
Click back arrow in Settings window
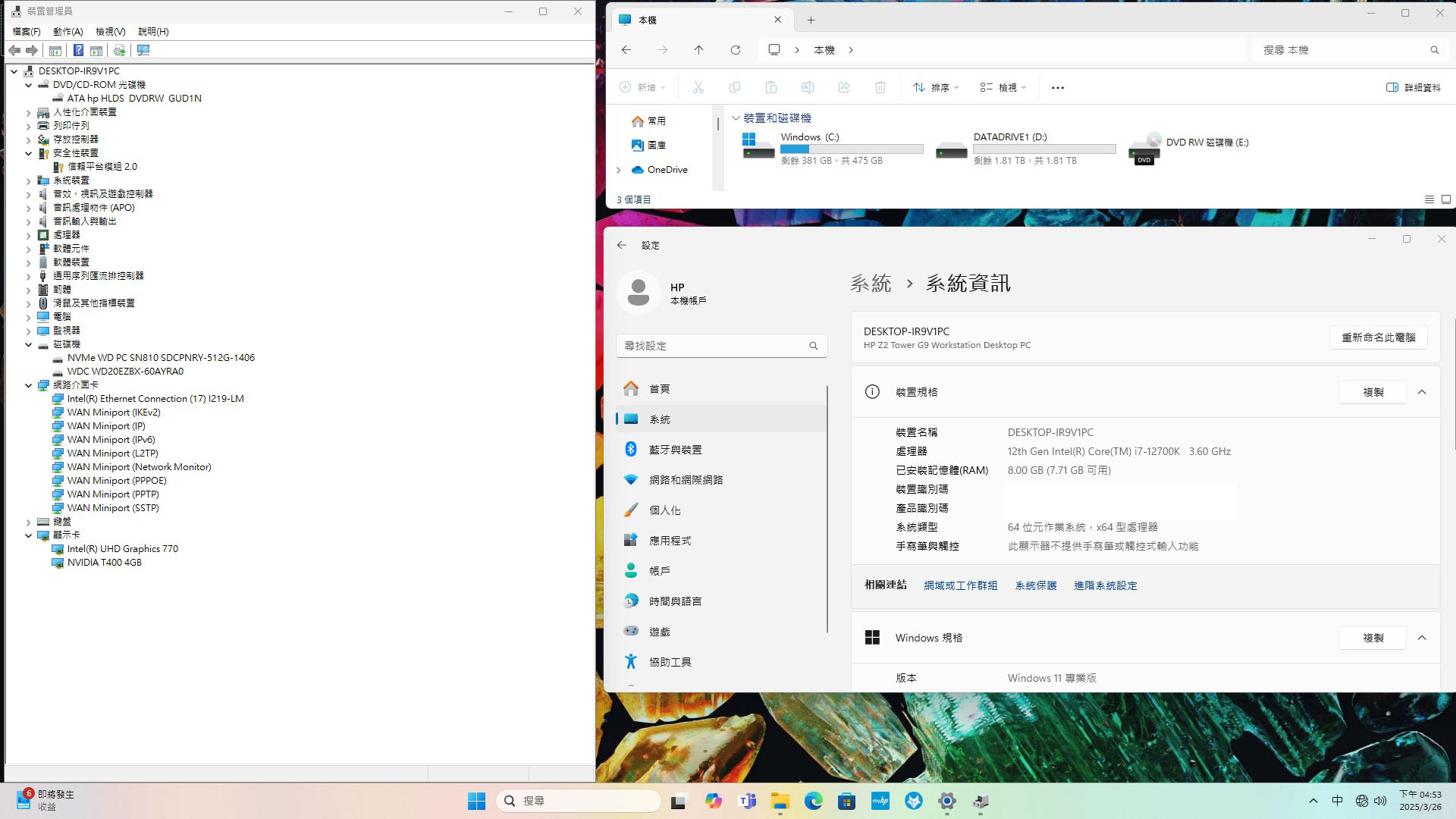pyautogui.click(x=622, y=246)
